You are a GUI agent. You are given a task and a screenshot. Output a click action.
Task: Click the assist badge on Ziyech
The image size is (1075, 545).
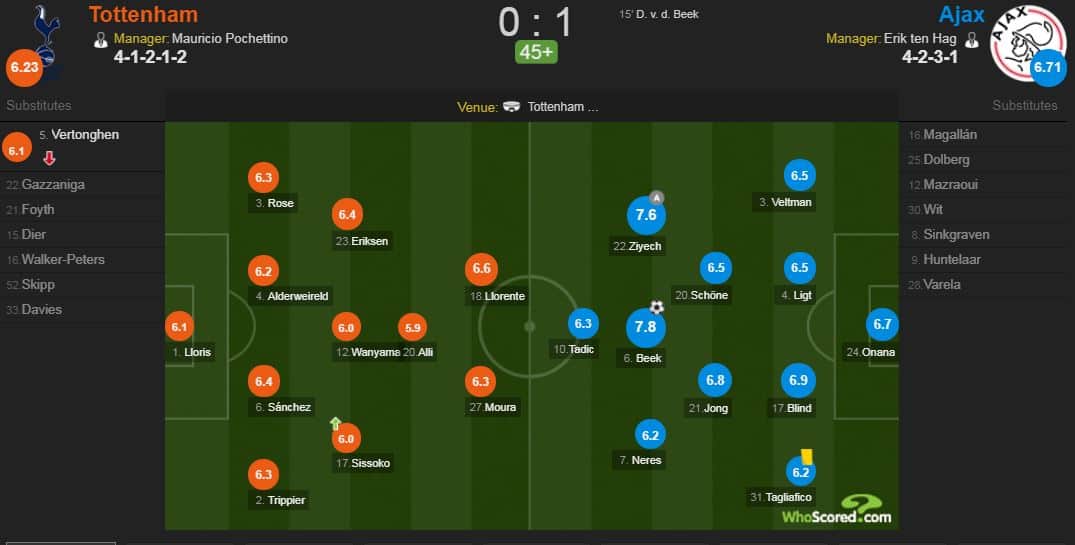[656, 198]
